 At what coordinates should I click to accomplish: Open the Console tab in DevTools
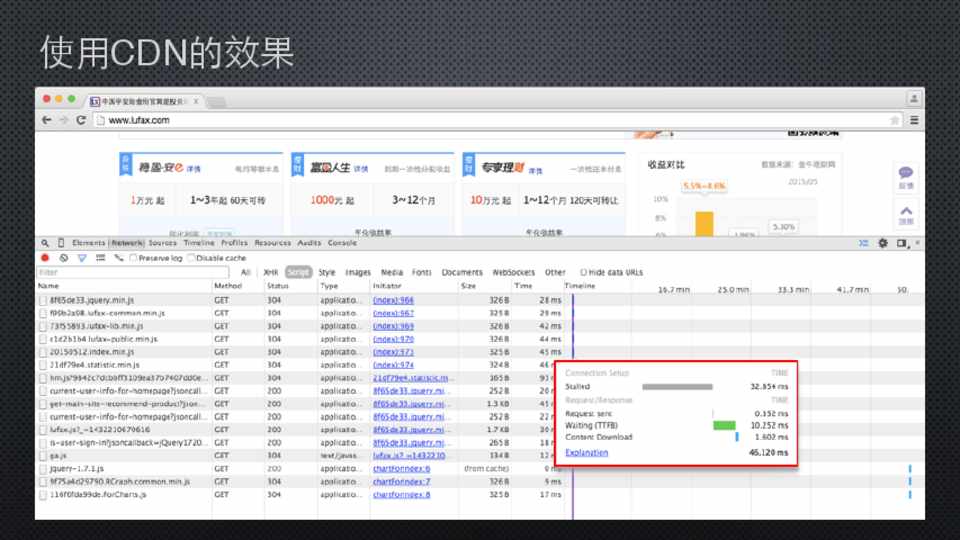click(x=342, y=243)
